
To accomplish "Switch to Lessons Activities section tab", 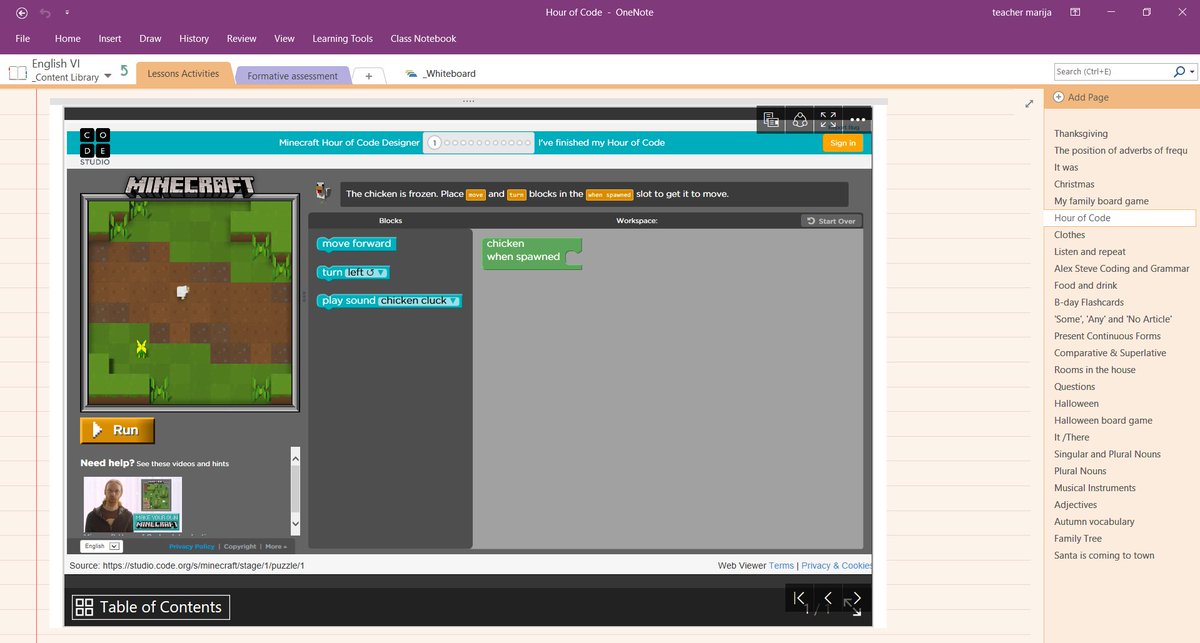I will (x=183, y=73).
